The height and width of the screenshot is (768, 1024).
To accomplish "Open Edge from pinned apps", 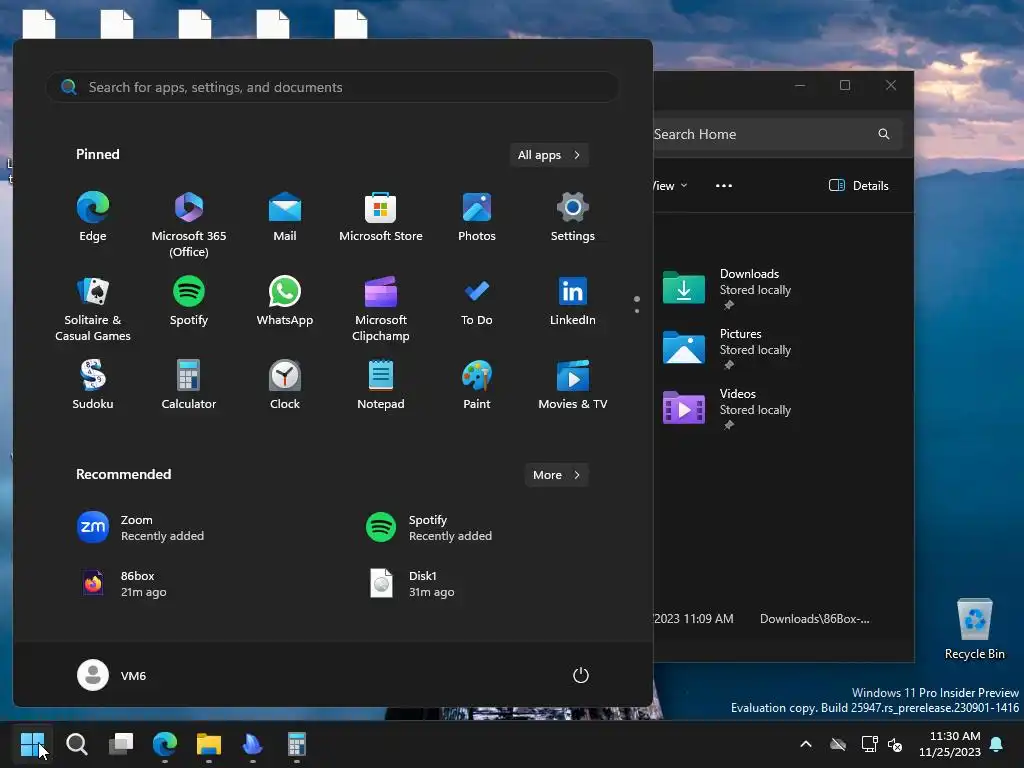I will pos(93,217).
